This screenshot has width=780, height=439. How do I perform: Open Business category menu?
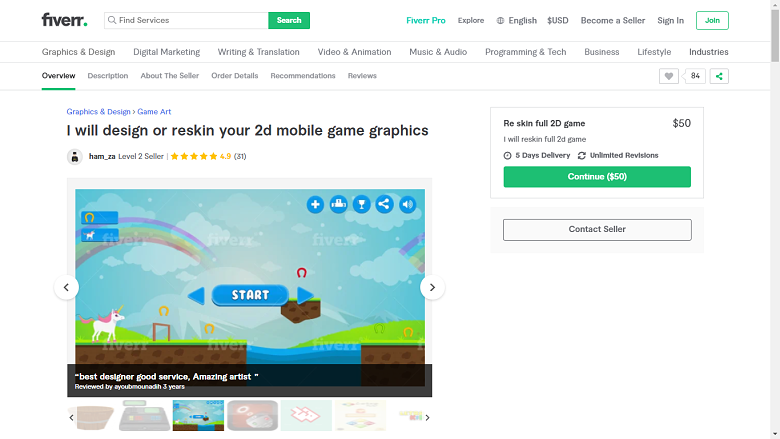tap(601, 52)
